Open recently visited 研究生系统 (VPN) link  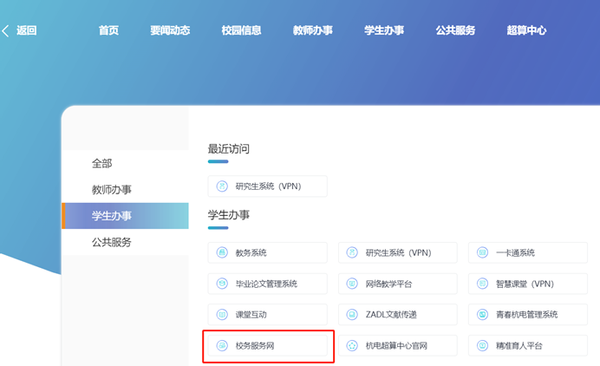point(267,186)
